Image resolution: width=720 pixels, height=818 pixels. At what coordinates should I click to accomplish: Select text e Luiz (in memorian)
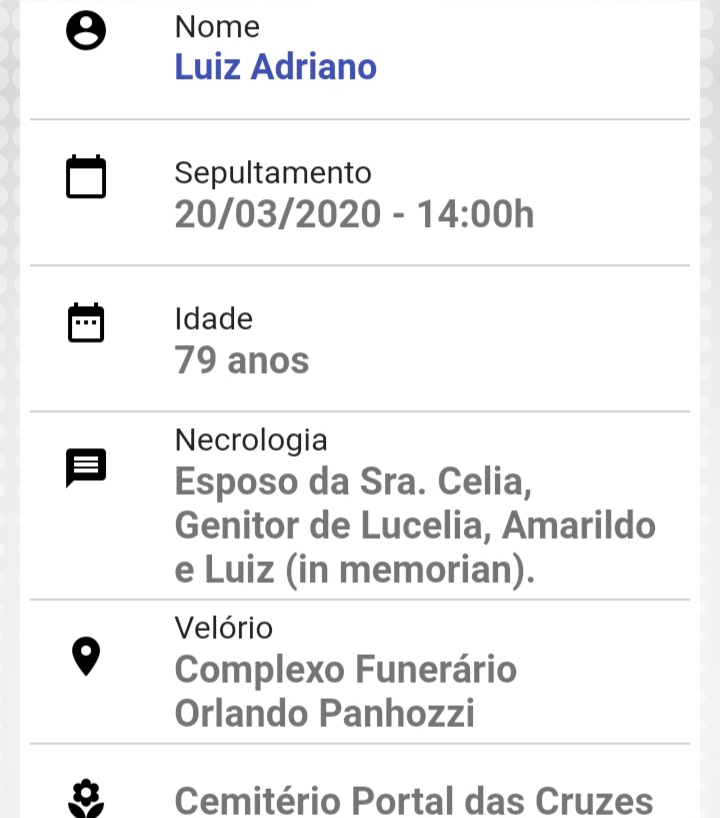point(355,570)
